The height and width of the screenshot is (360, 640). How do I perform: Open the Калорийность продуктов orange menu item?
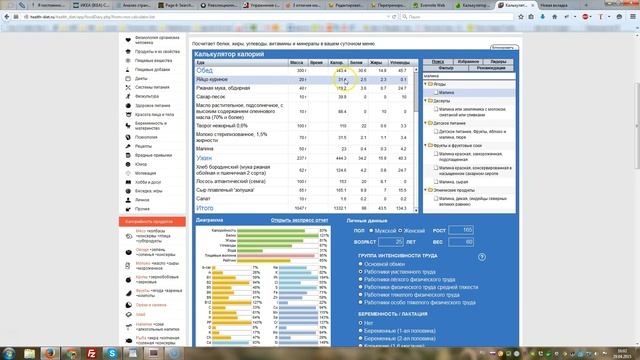152,222
